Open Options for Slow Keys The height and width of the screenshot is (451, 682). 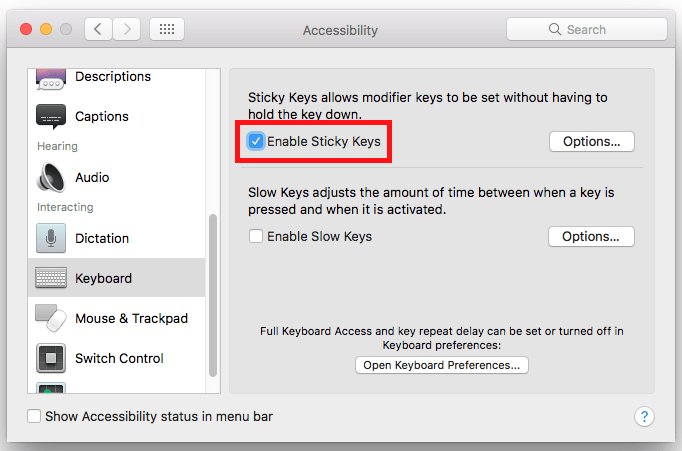coord(591,236)
